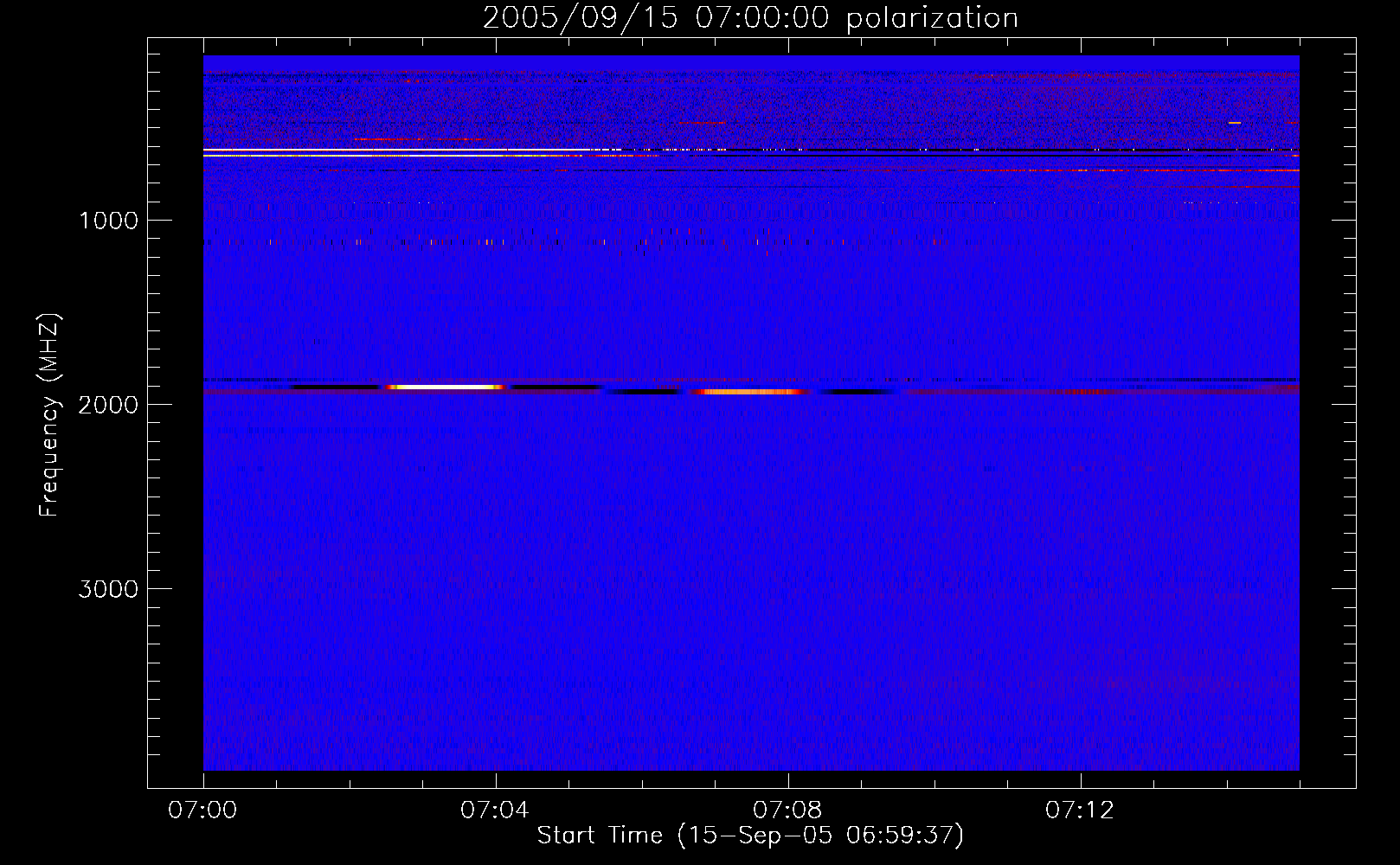Click the 07:04 time tick label
Image resolution: width=1400 pixels, height=865 pixels.
(495, 811)
